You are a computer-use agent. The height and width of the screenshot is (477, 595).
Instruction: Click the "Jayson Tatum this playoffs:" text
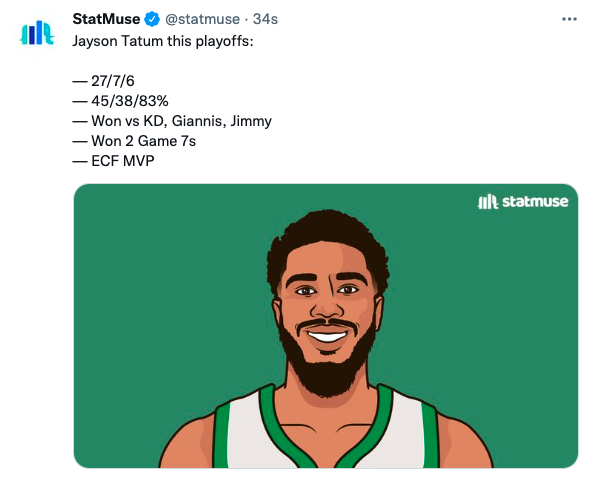[x=163, y=41]
